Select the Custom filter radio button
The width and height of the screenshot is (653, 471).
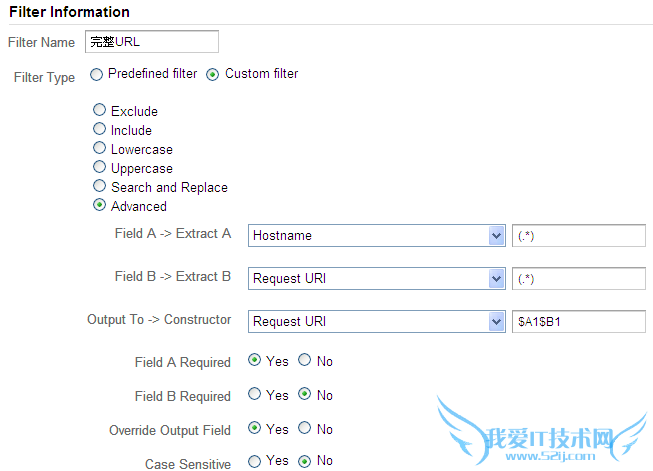(x=213, y=74)
